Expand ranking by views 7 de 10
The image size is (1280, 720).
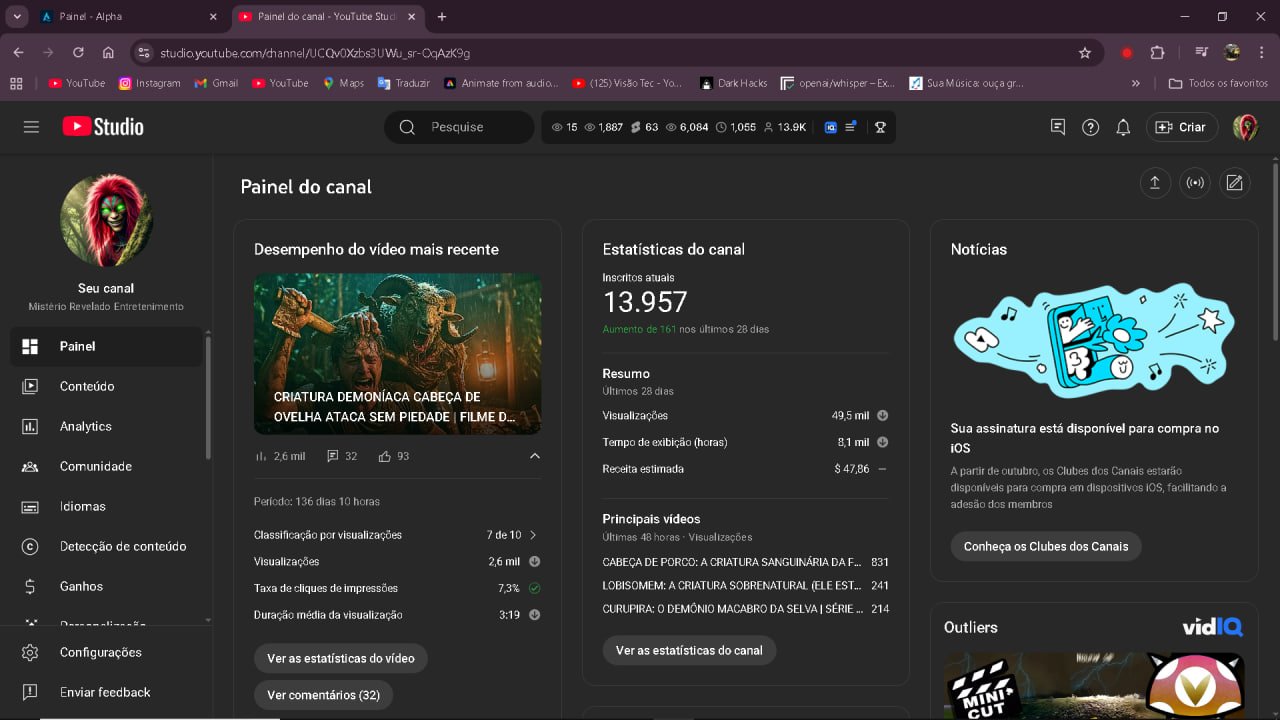click(532, 535)
